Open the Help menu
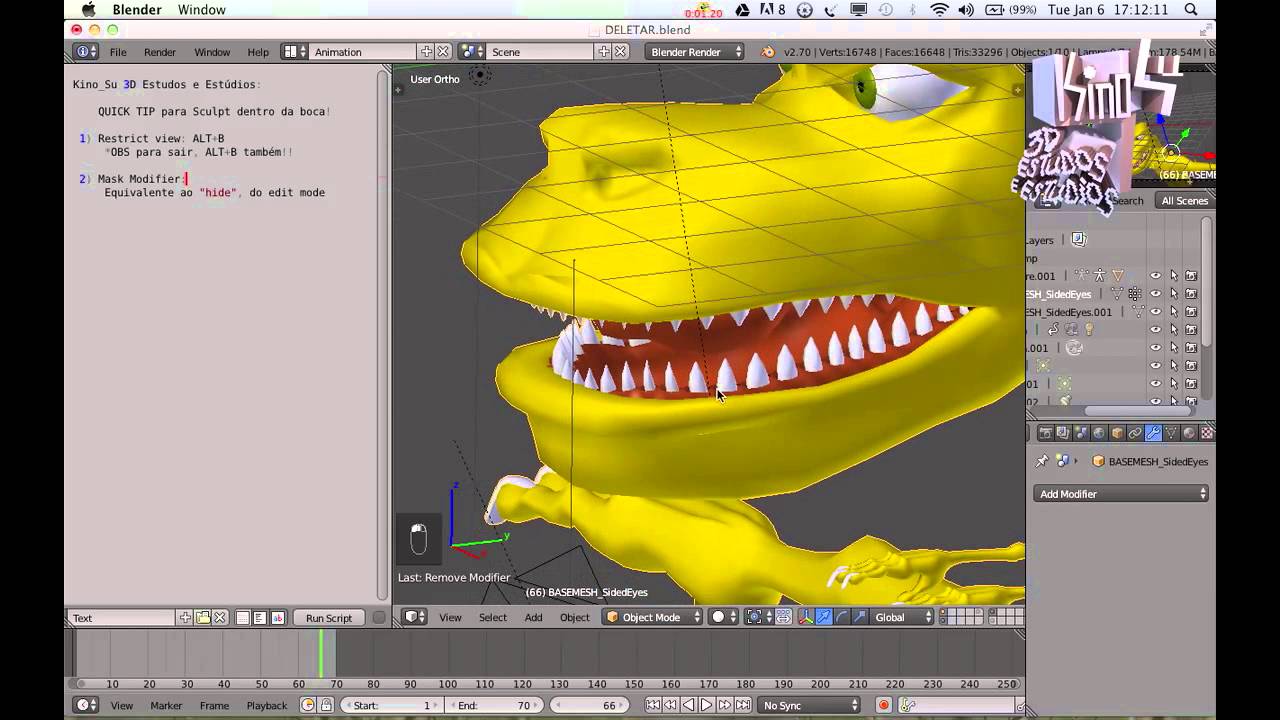 pyautogui.click(x=258, y=52)
